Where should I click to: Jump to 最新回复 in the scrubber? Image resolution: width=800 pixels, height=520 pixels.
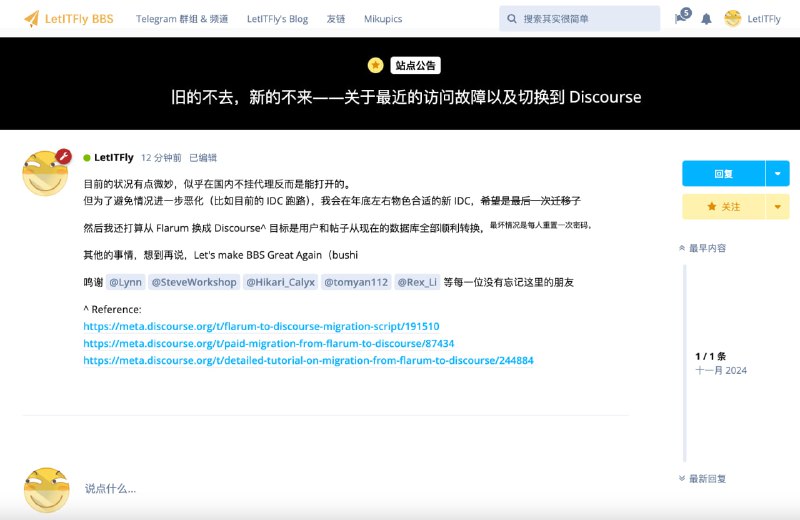[703, 479]
